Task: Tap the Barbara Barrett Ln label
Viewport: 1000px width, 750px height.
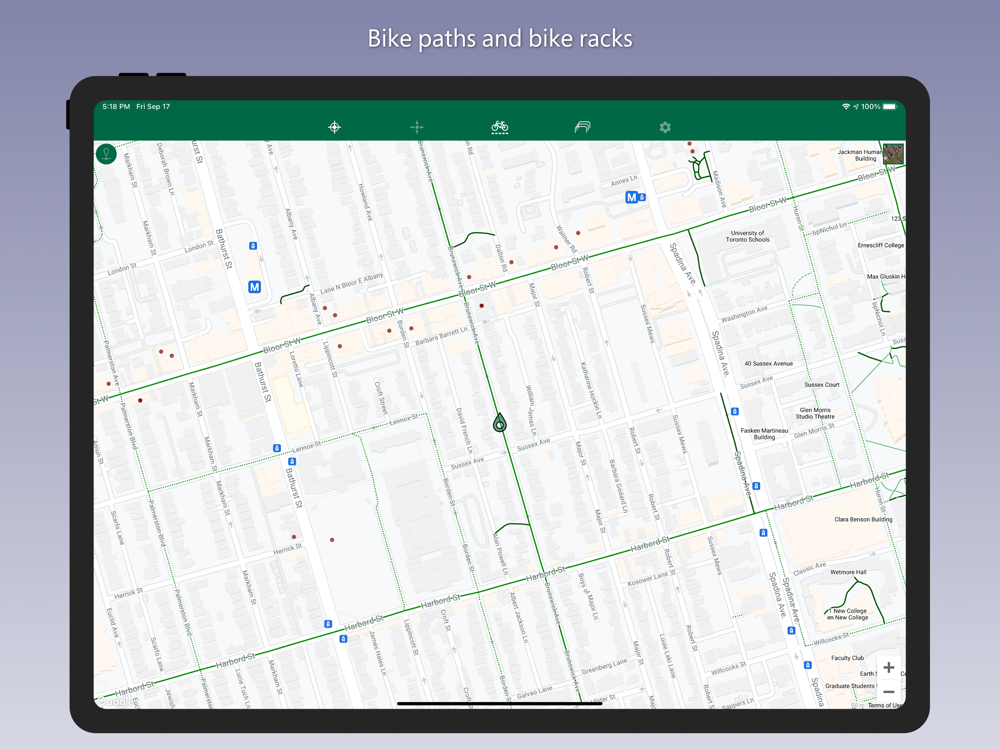Action: pyautogui.click(x=441, y=336)
